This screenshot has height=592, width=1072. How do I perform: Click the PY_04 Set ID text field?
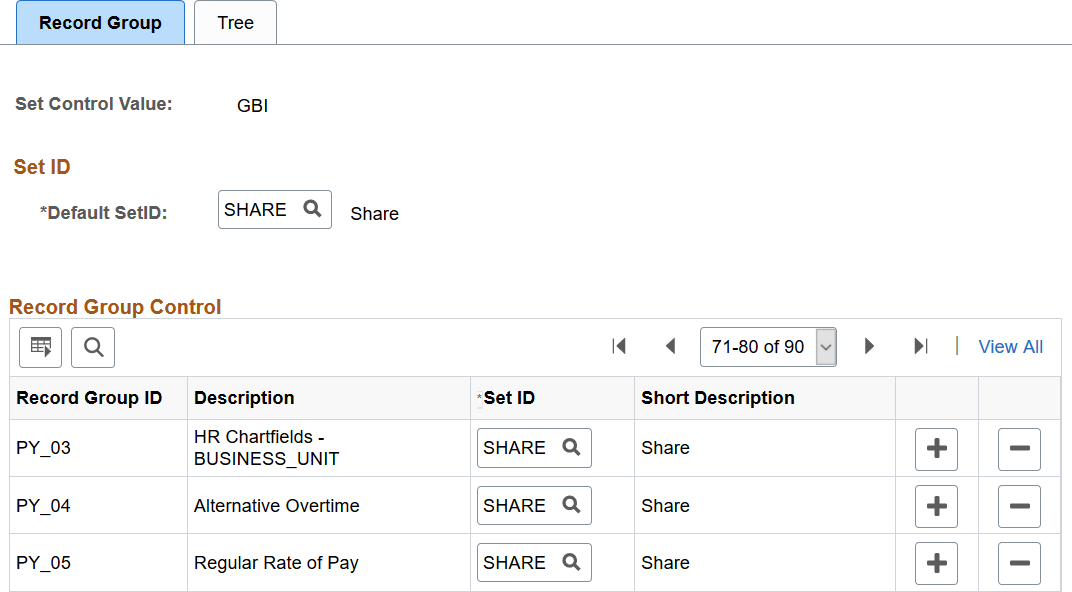pos(518,505)
